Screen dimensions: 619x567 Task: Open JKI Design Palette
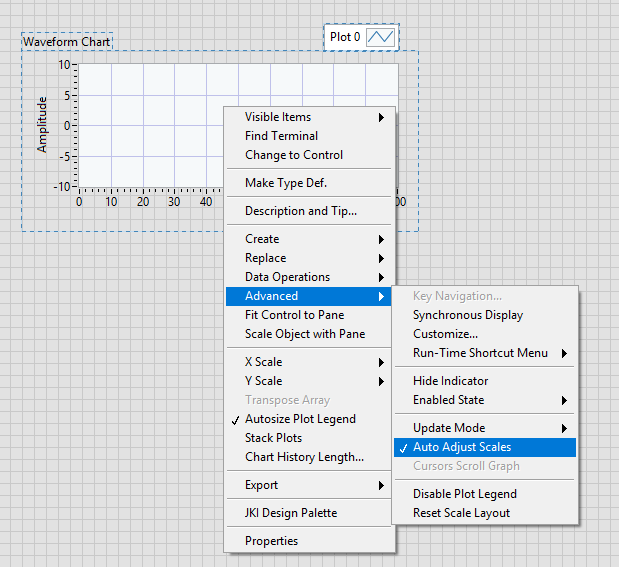(x=291, y=513)
